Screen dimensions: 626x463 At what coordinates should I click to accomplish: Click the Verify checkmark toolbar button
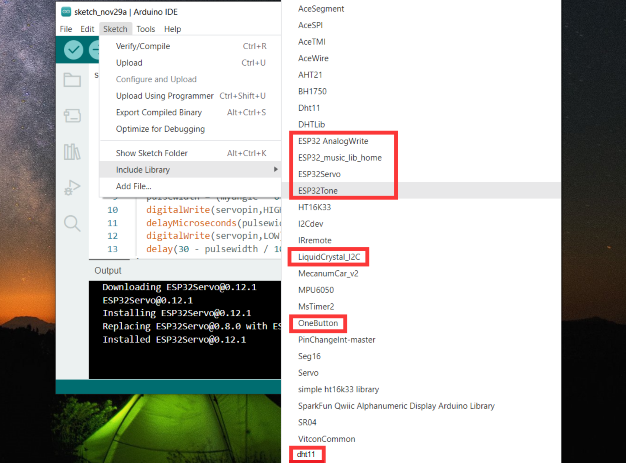pos(73,50)
